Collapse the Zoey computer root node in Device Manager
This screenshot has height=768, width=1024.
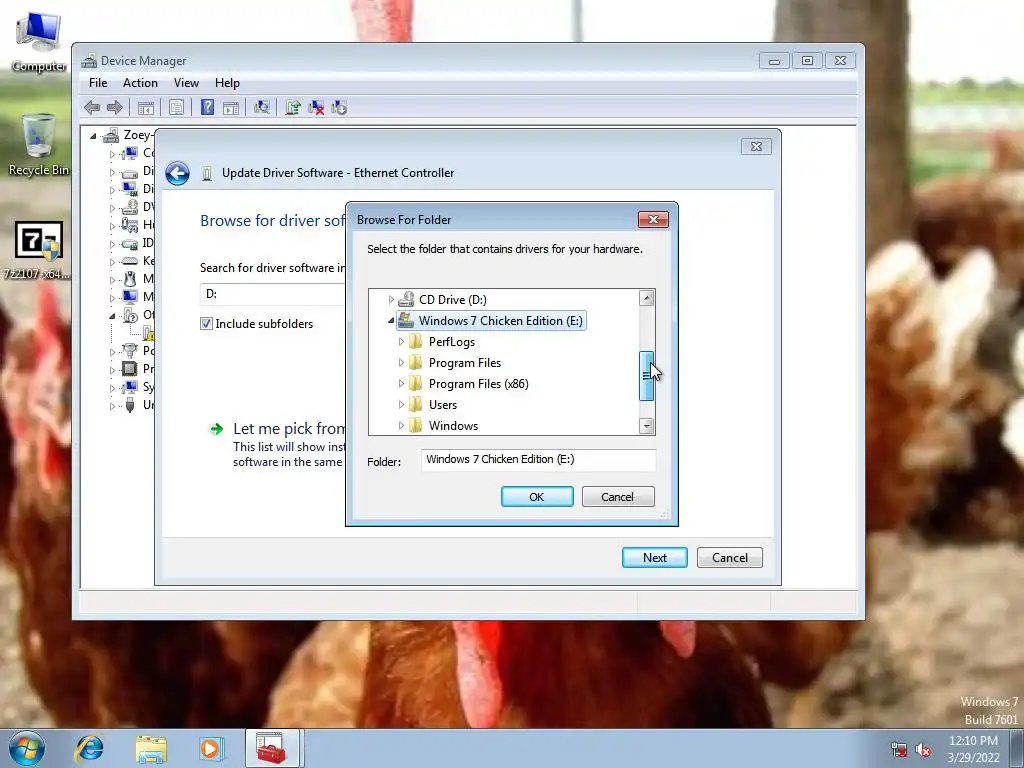(93, 136)
